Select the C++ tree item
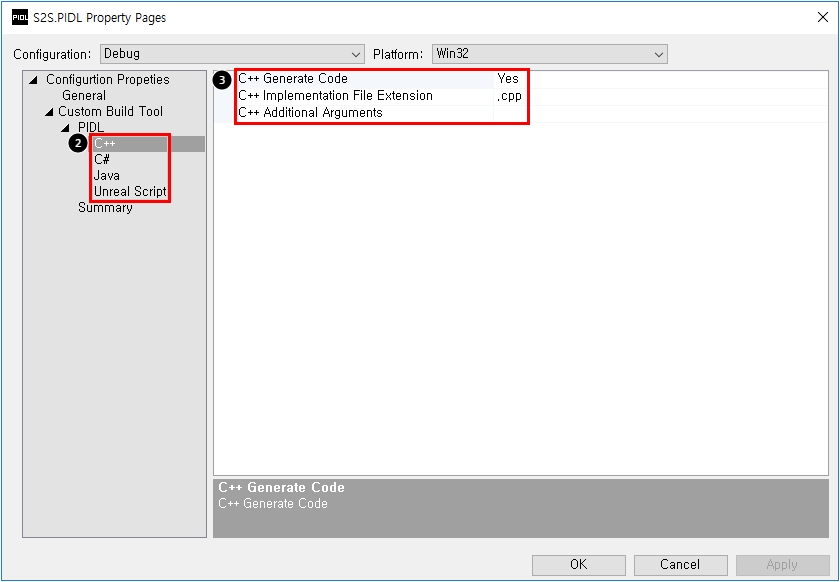Viewport: 840px width, 582px height. click(105, 144)
